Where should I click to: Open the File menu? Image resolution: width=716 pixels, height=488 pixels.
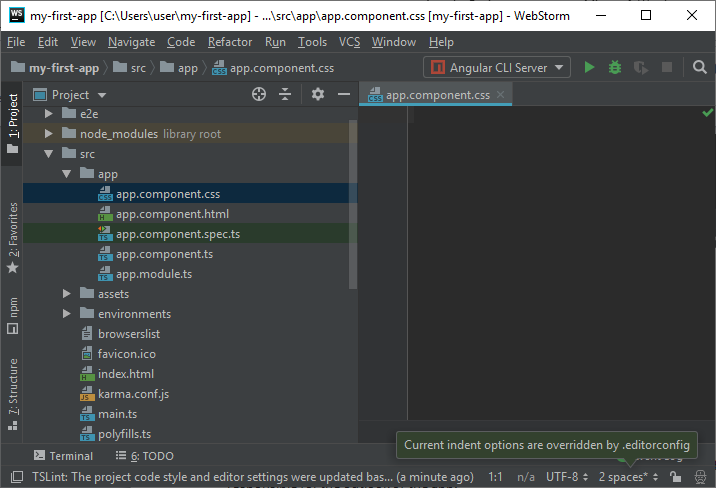[x=16, y=42]
